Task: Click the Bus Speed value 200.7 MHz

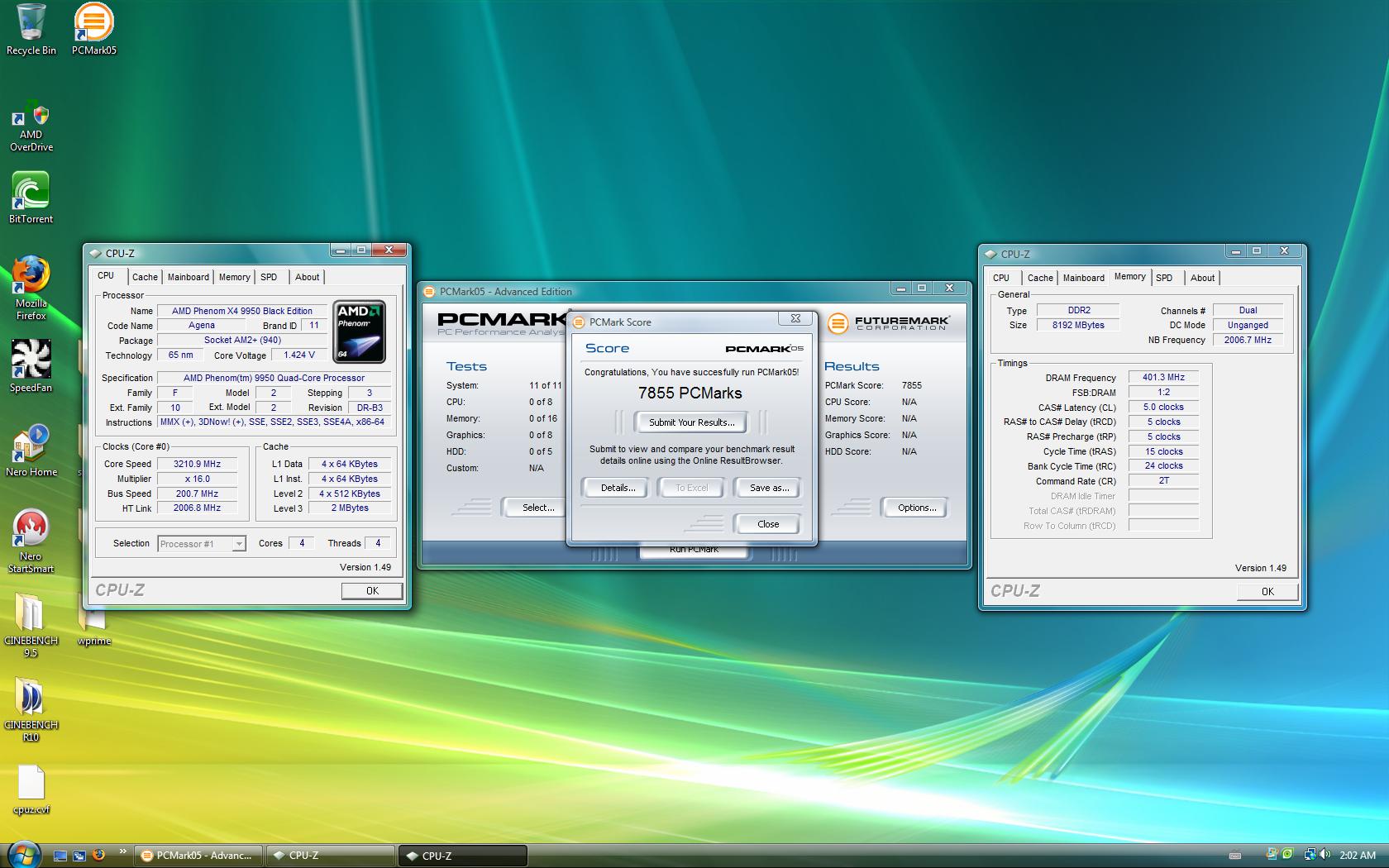Action: [x=197, y=494]
